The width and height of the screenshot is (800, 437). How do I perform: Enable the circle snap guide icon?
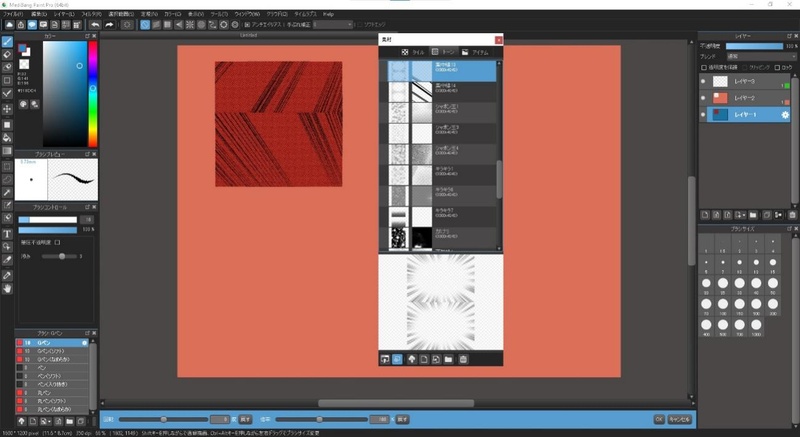(x=201, y=24)
